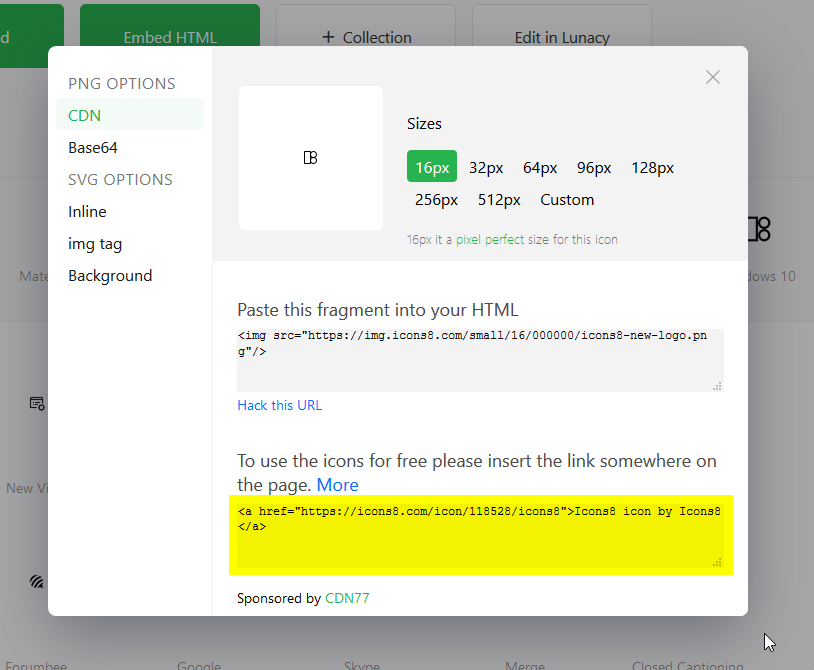This screenshot has height=670, width=814.
Task: Click the SVG OPTIONS heading
Action: click(x=120, y=180)
